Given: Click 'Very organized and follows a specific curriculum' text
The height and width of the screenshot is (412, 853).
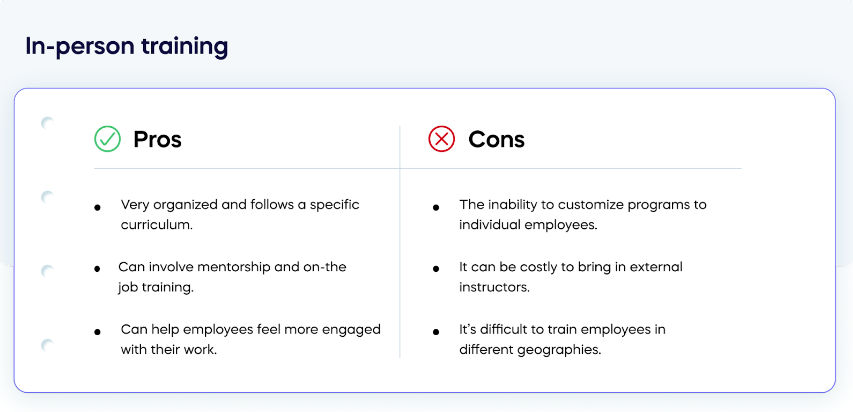Looking at the screenshot, I should point(239,215).
